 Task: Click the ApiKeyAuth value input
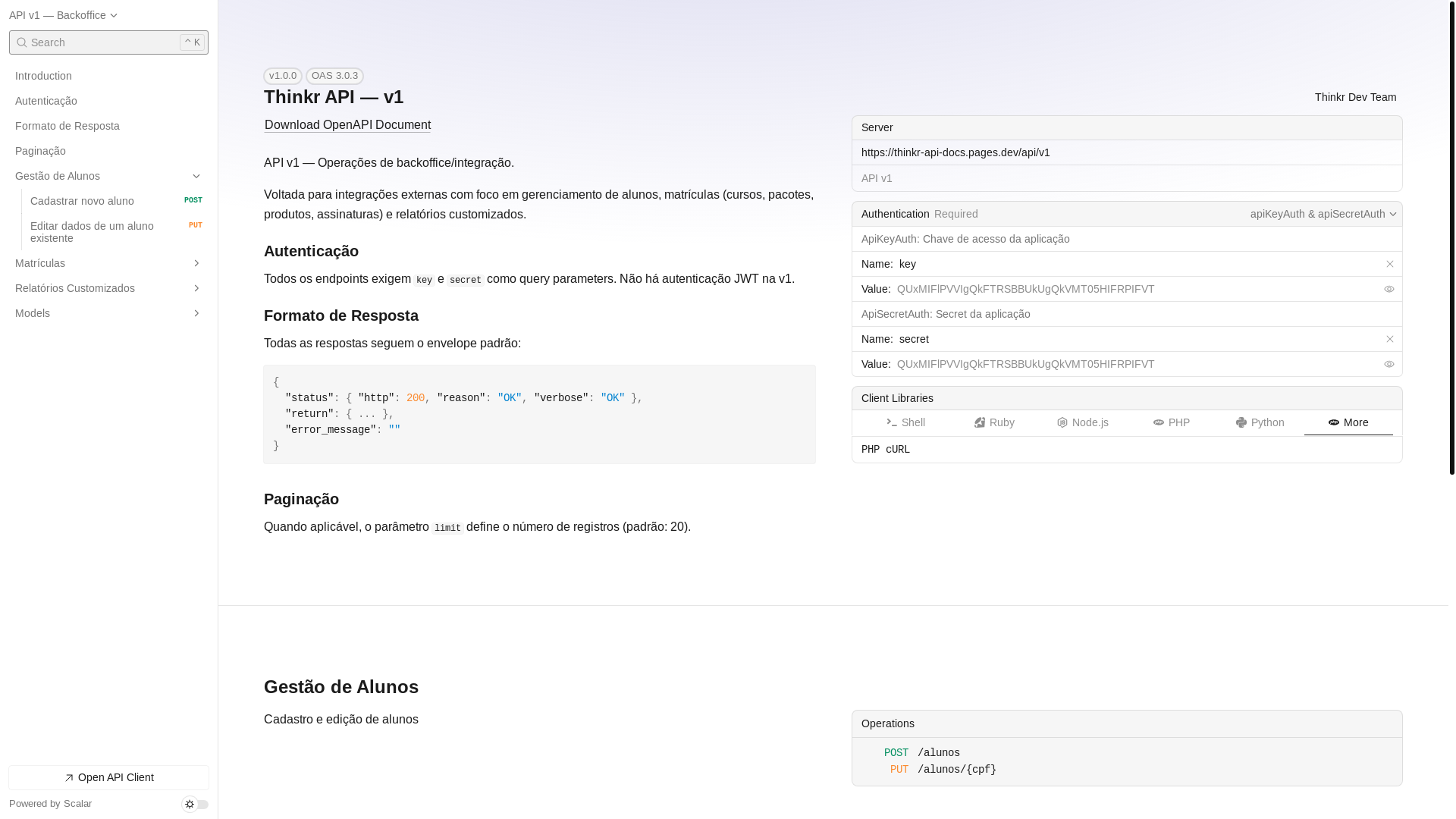click(1137, 289)
